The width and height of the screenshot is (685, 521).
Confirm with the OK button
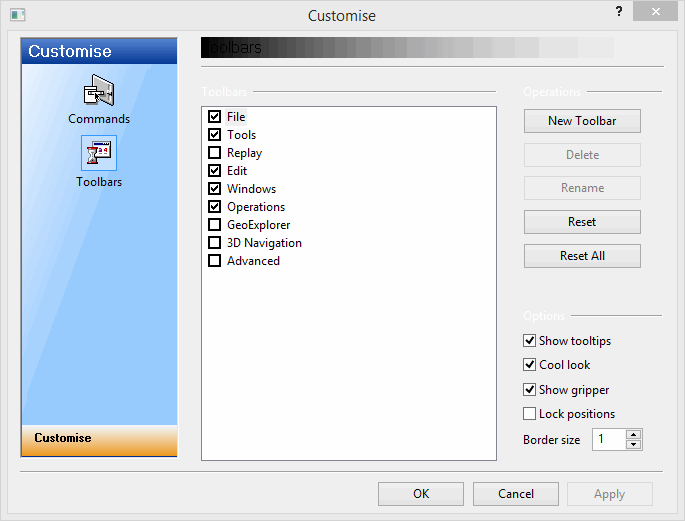(x=421, y=494)
